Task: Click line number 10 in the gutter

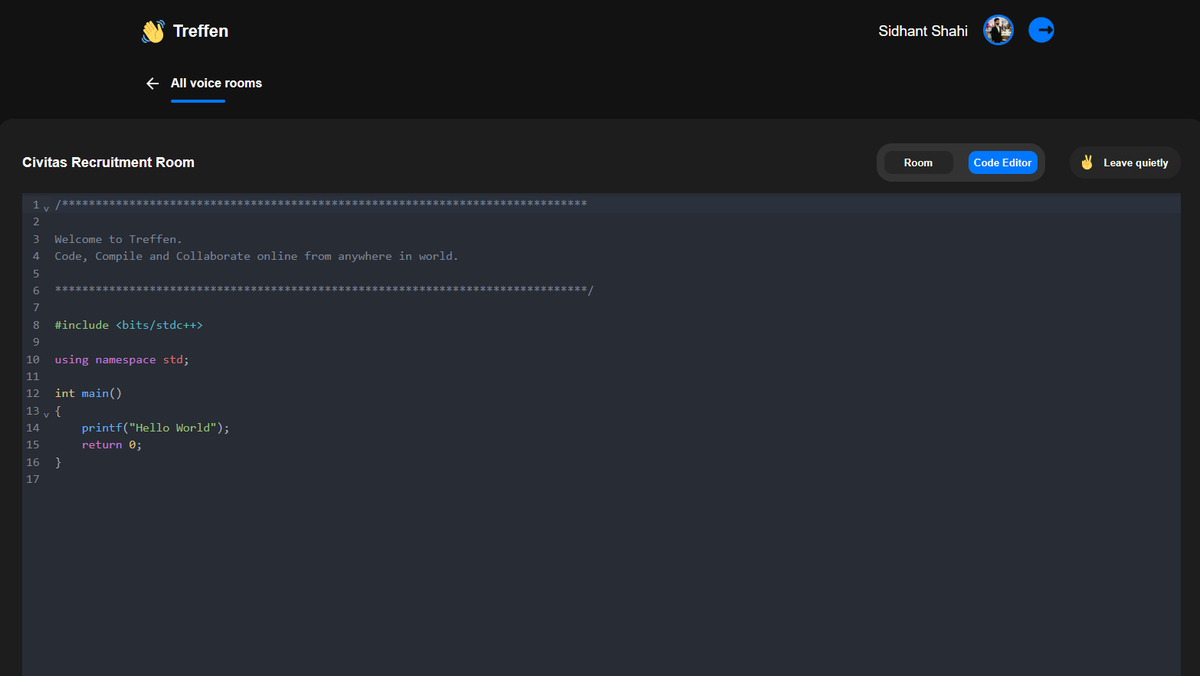Action: click(33, 359)
